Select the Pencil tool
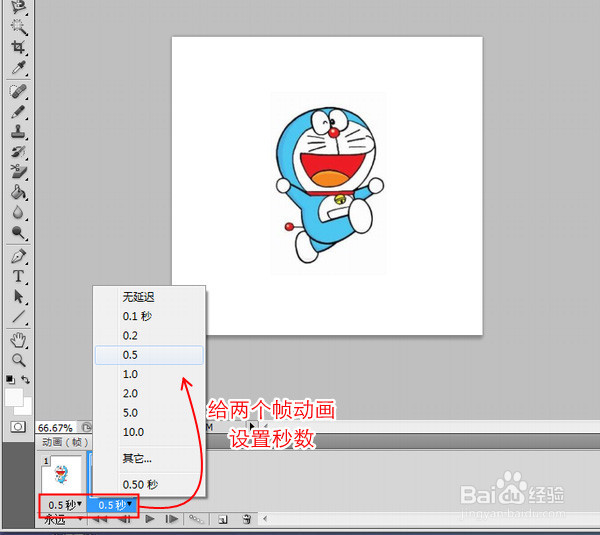Image resolution: width=600 pixels, height=535 pixels. click(x=18, y=112)
